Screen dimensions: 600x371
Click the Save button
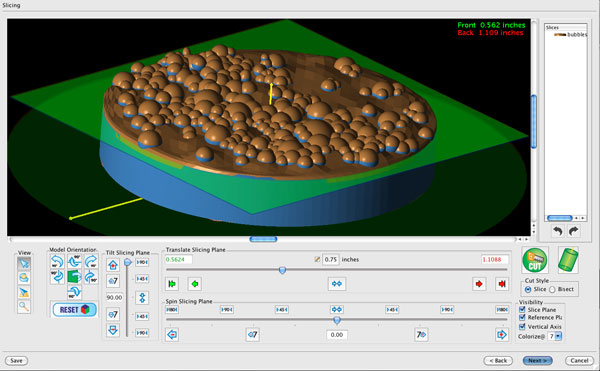(16, 360)
